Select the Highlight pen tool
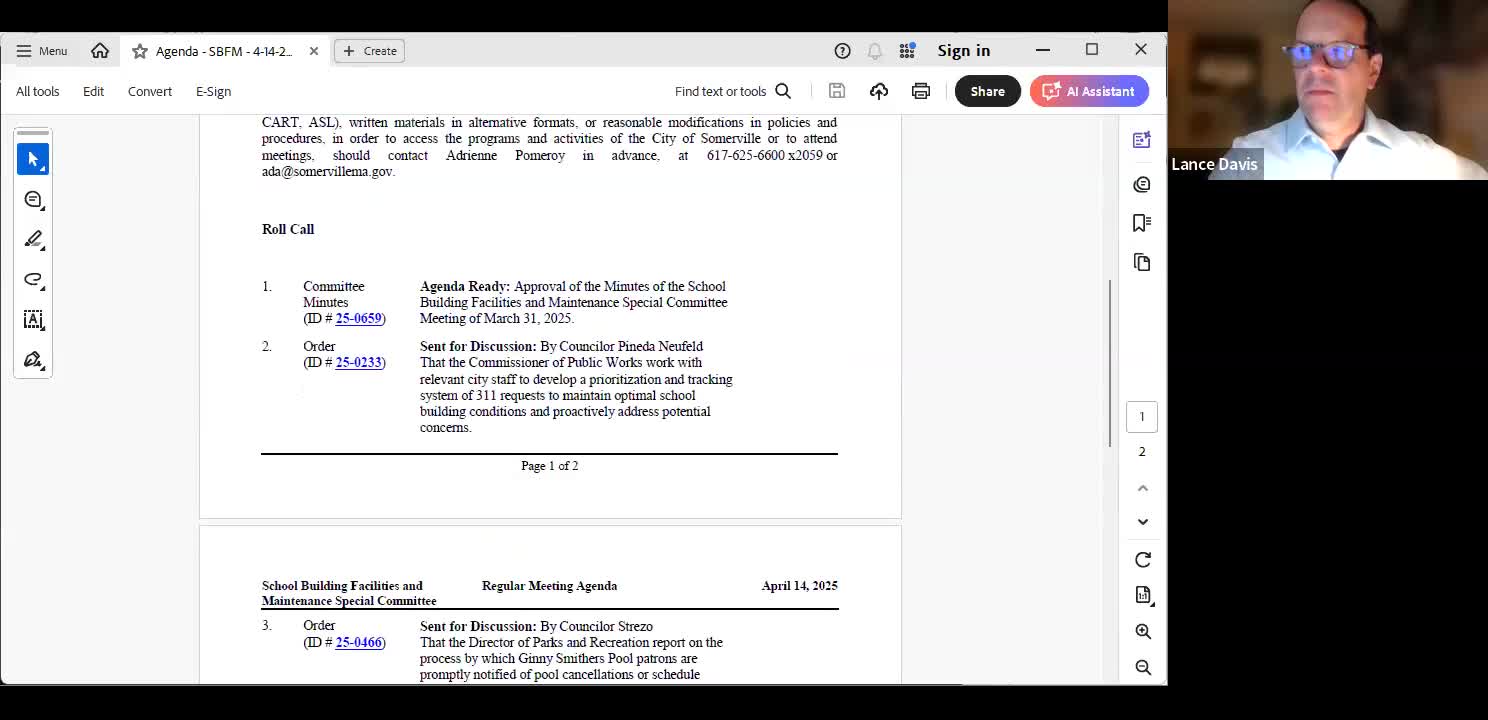Image resolution: width=1488 pixels, height=720 pixels. pos(33,239)
